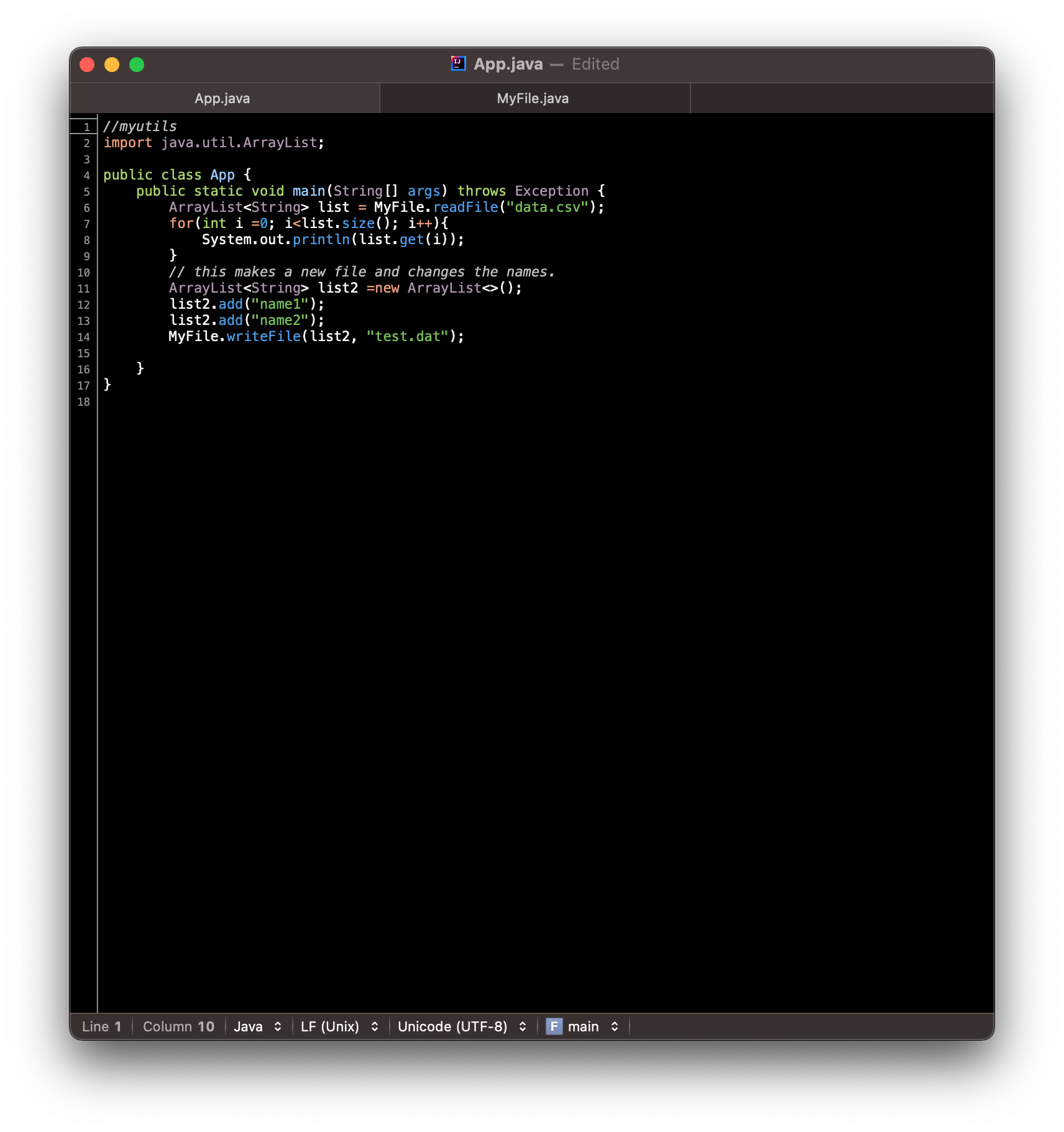Switch to the MyFile.java tab
This screenshot has width=1064, height=1132.
533,98
